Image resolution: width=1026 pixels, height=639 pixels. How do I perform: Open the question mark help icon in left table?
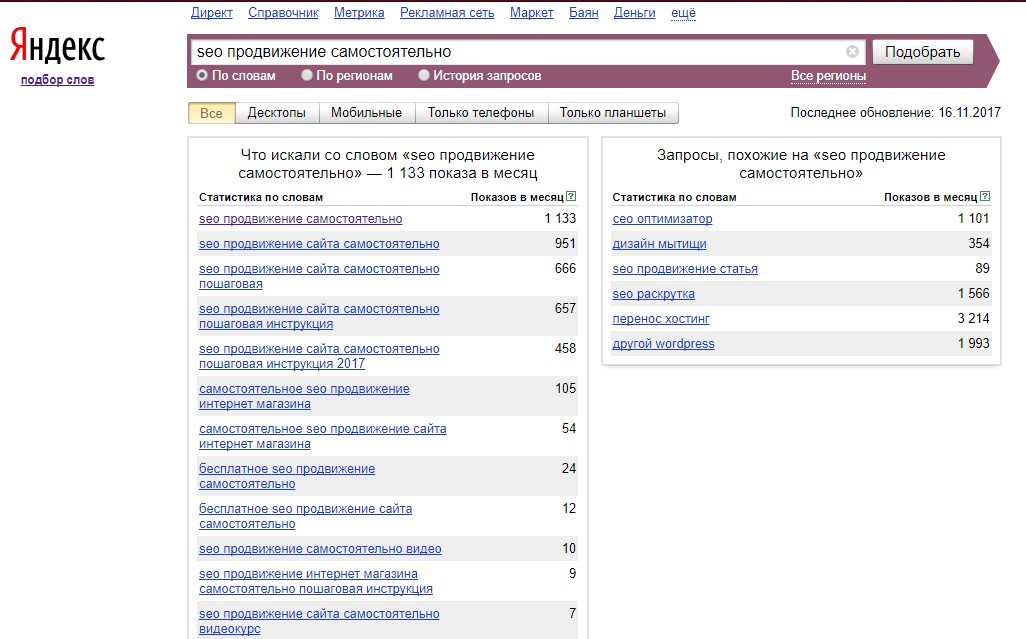[570, 196]
